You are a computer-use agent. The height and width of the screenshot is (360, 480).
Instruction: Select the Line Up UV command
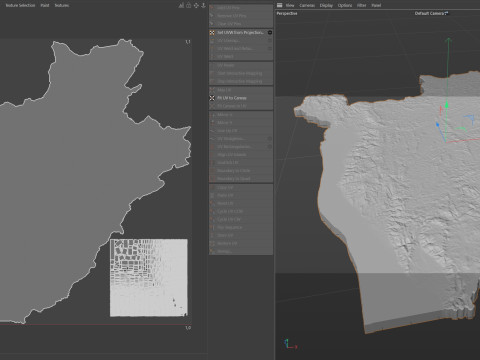241,131
